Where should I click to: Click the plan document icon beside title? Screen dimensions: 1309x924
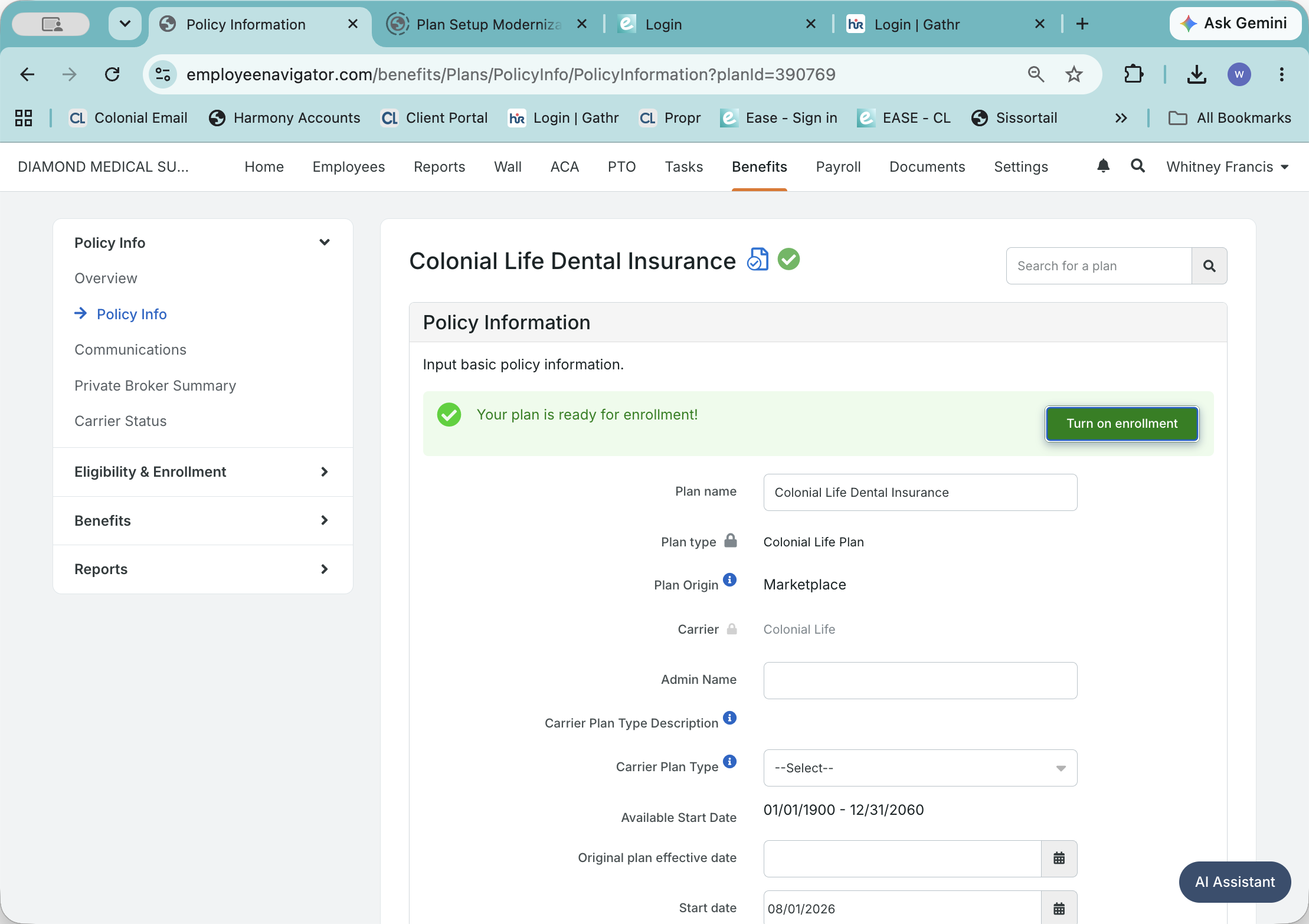[x=758, y=260]
